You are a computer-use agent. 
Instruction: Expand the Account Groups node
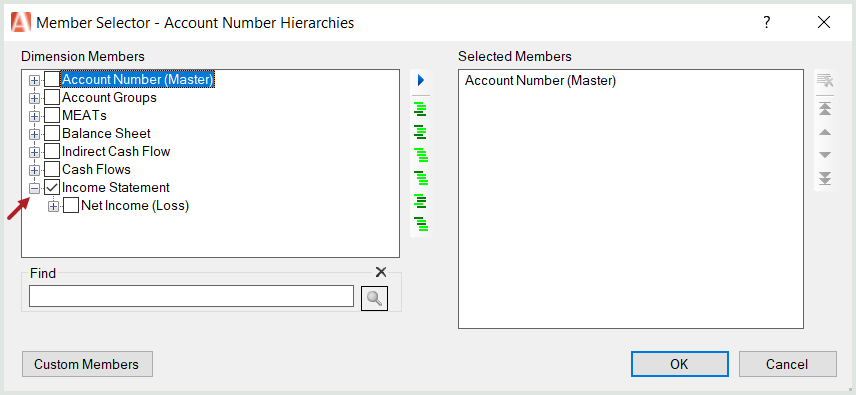point(34,98)
